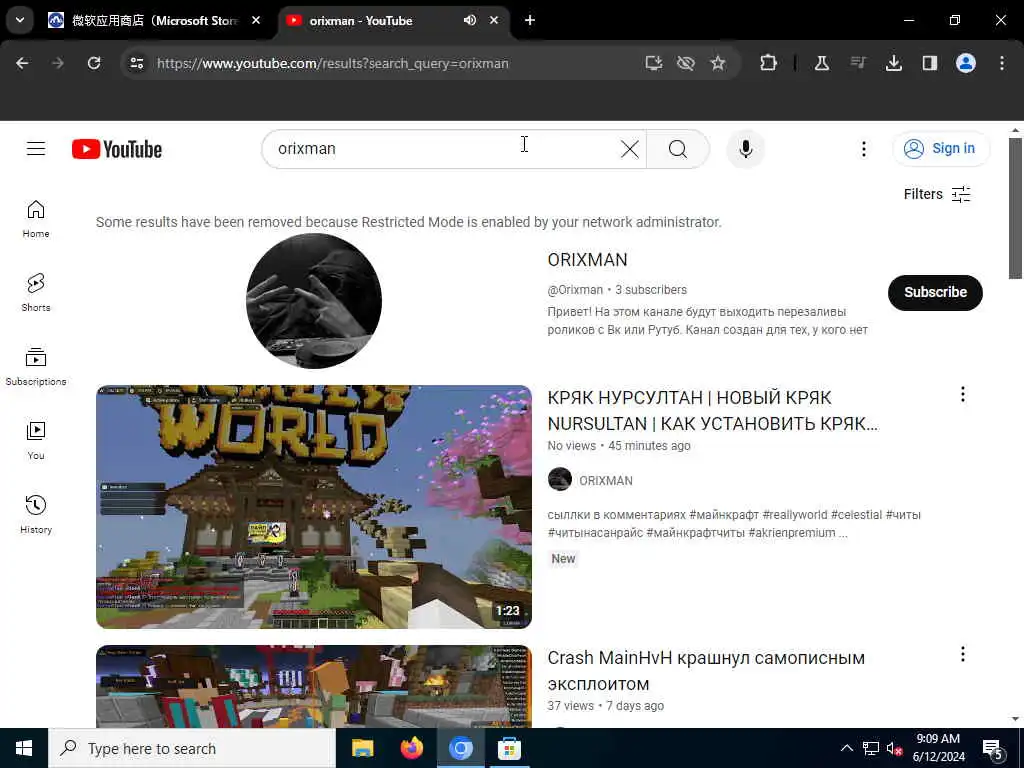The width and height of the screenshot is (1024, 768).
Task: Open the ORIXMAN channel title link
Action: pos(587,260)
